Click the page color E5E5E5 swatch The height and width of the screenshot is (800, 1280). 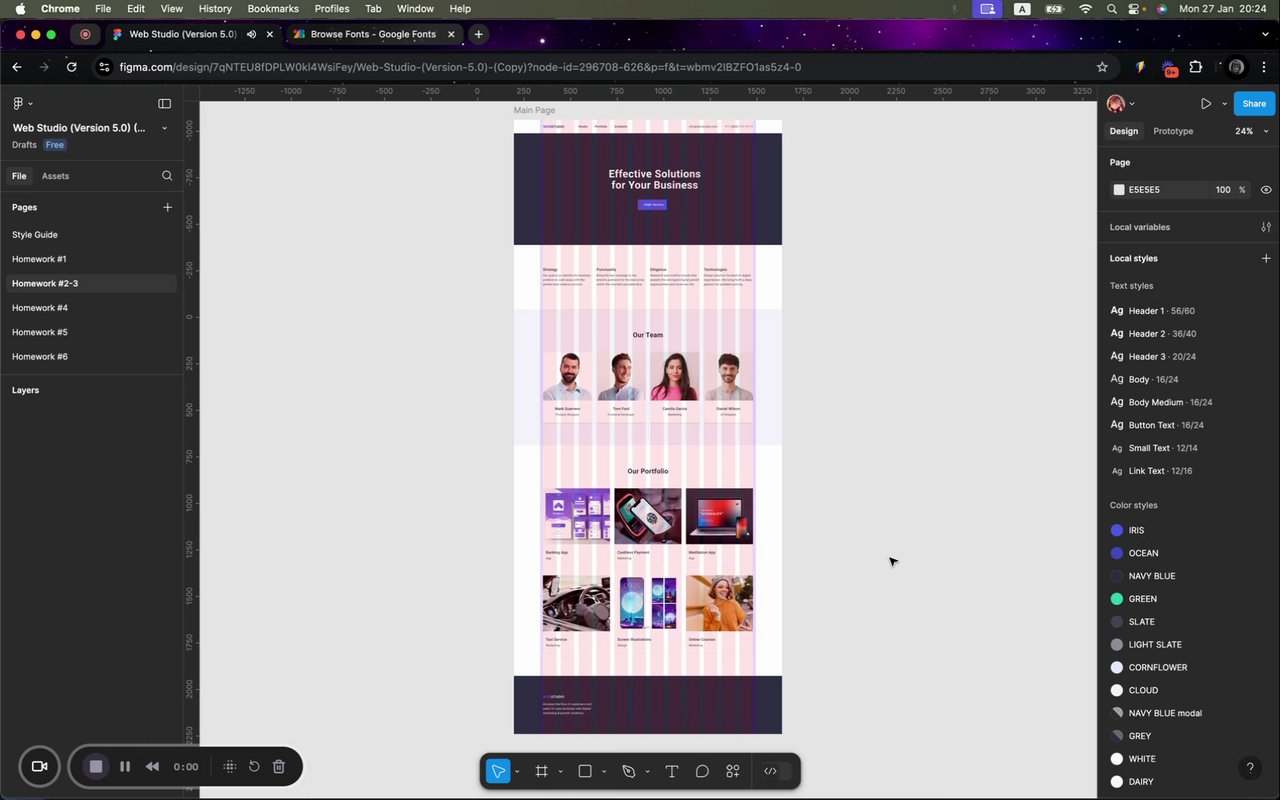[1119, 190]
